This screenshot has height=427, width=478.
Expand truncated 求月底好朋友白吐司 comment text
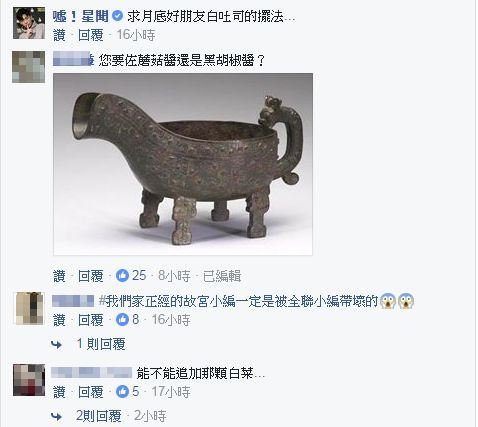click(290, 17)
